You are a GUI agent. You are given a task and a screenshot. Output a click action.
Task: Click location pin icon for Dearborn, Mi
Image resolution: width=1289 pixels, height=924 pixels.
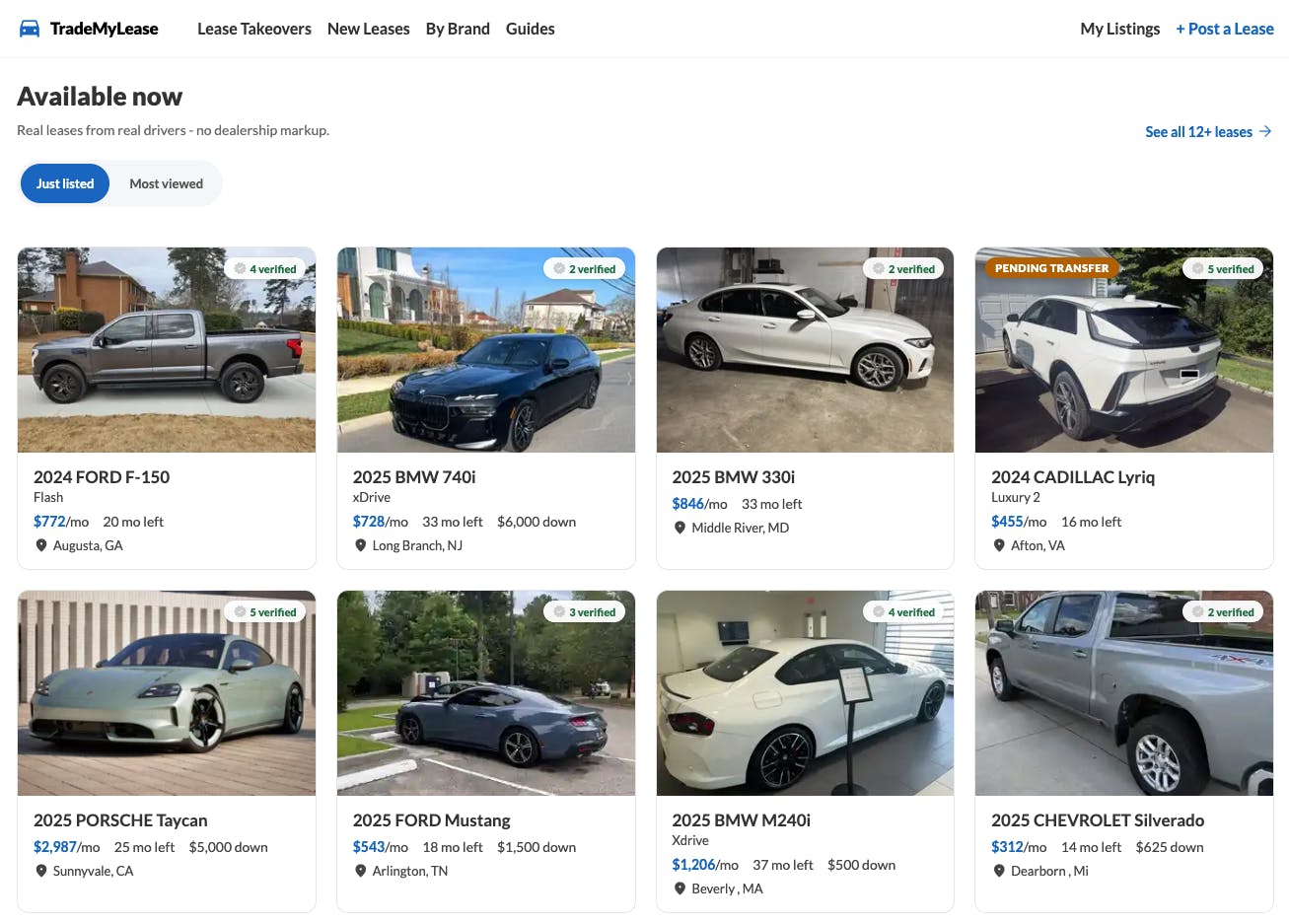[999, 871]
